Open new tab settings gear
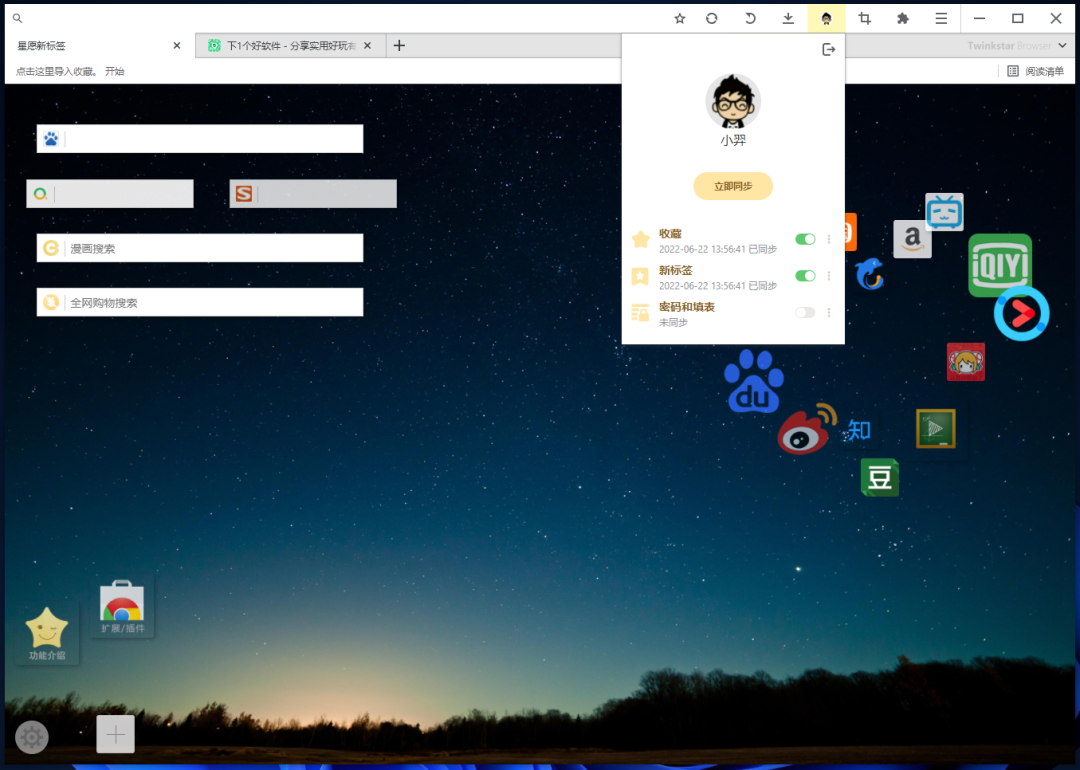The height and width of the screenshot is (770, 1080). [32, 737]
